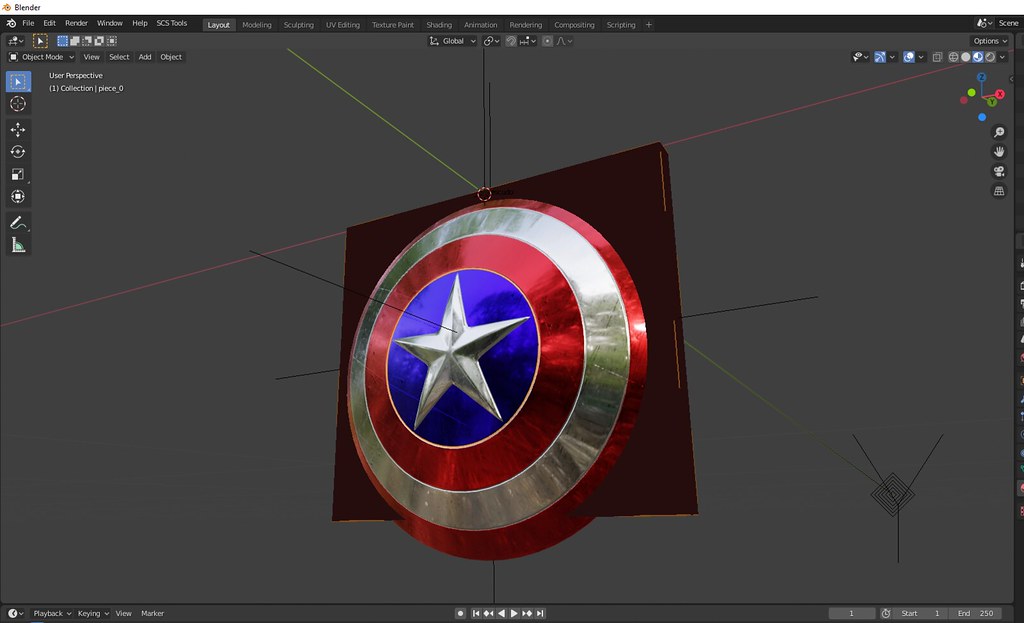
Task: Toggle X-Ray viewing mode
Action: [x=937, y=57]
